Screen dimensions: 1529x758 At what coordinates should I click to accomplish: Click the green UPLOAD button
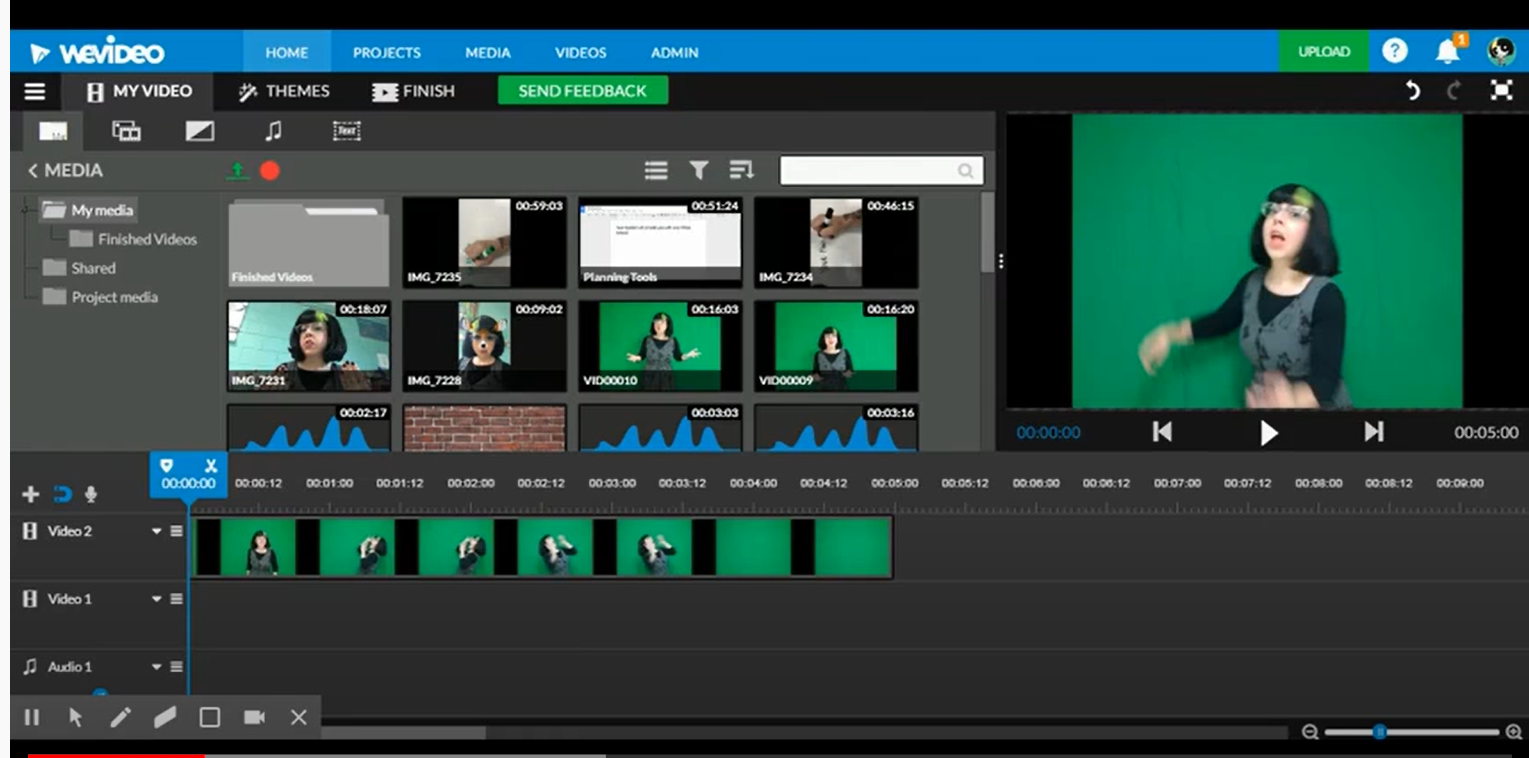[1323, 52]
